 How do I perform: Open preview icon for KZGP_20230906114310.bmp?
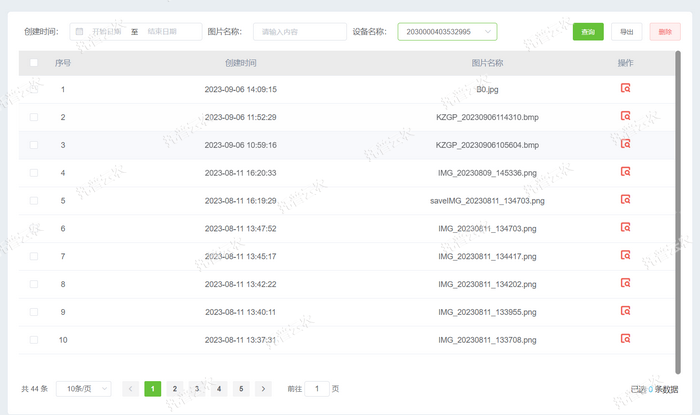(625, 116)
